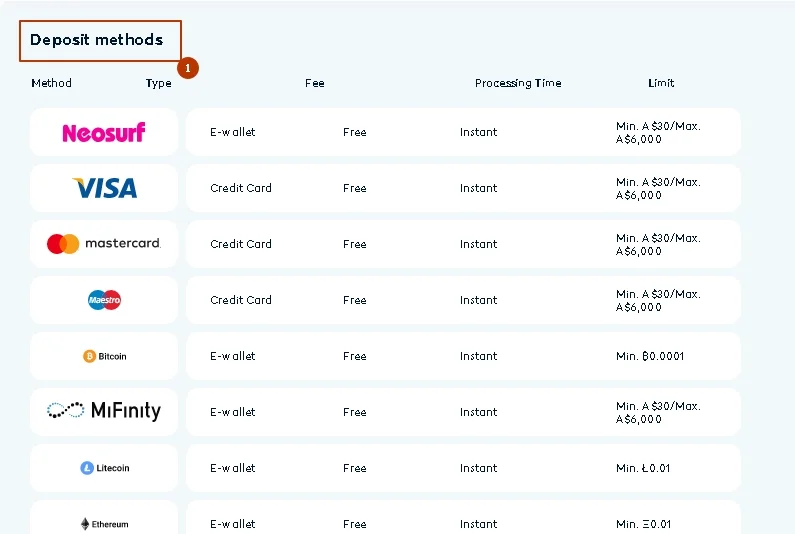Click Free in the Bitcoin row
This screenshot has width=795, height=534.
tap(354, 356)
